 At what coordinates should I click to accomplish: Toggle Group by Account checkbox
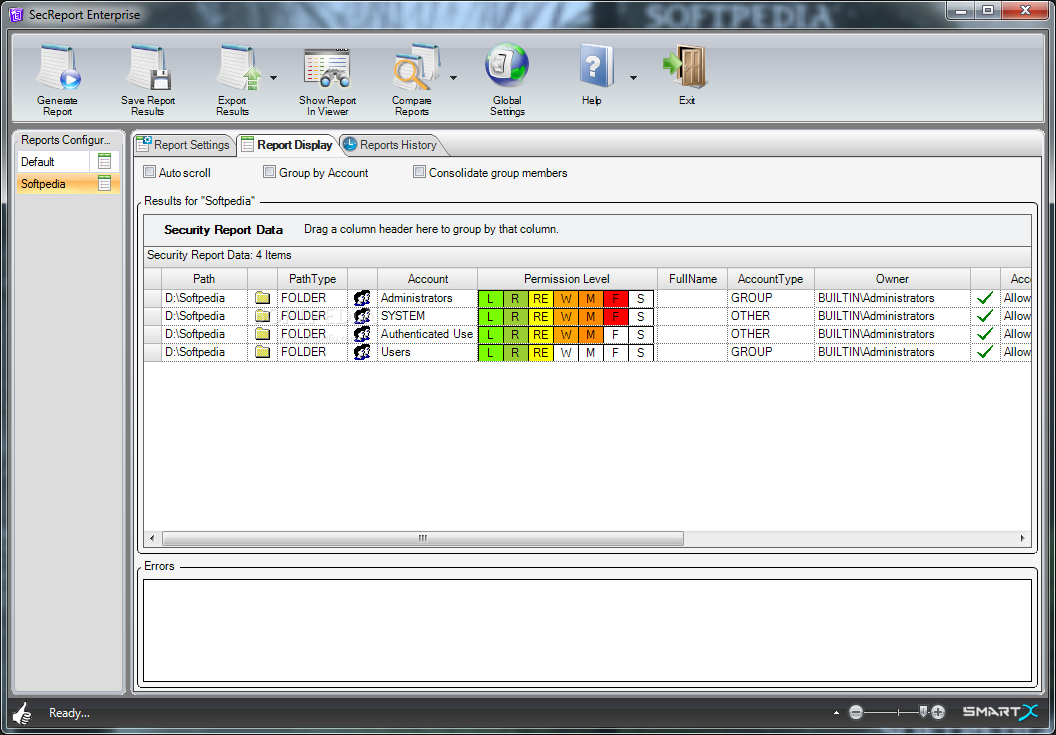(x=269, y=172)
